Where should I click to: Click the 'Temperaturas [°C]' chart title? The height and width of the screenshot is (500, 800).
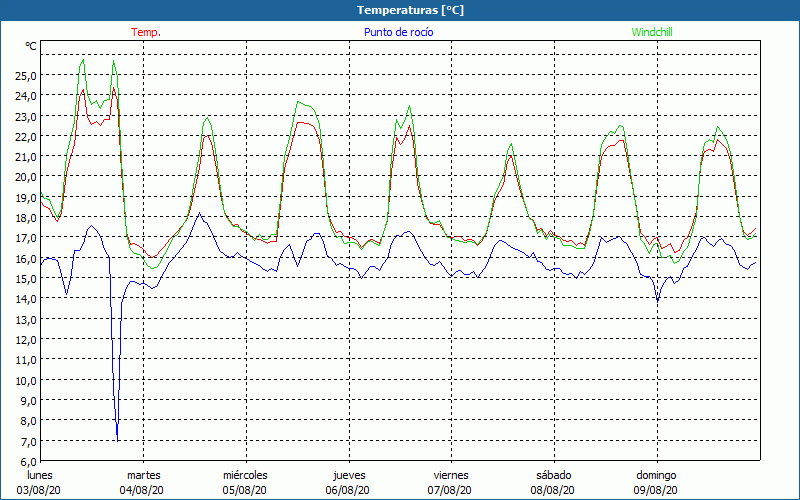[410, 10]
